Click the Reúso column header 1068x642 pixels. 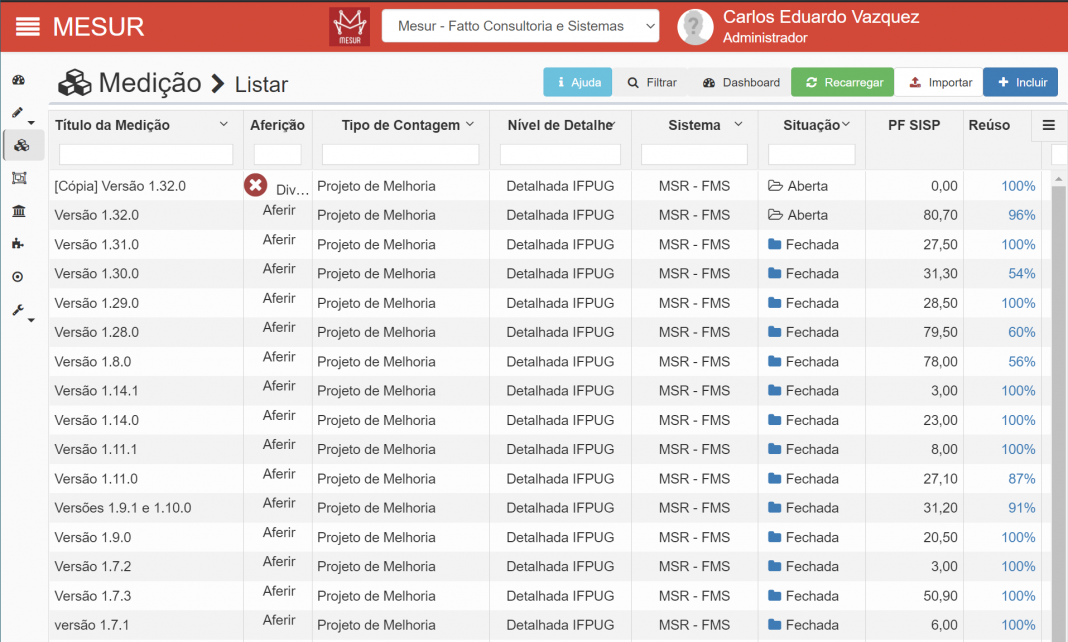990,125
